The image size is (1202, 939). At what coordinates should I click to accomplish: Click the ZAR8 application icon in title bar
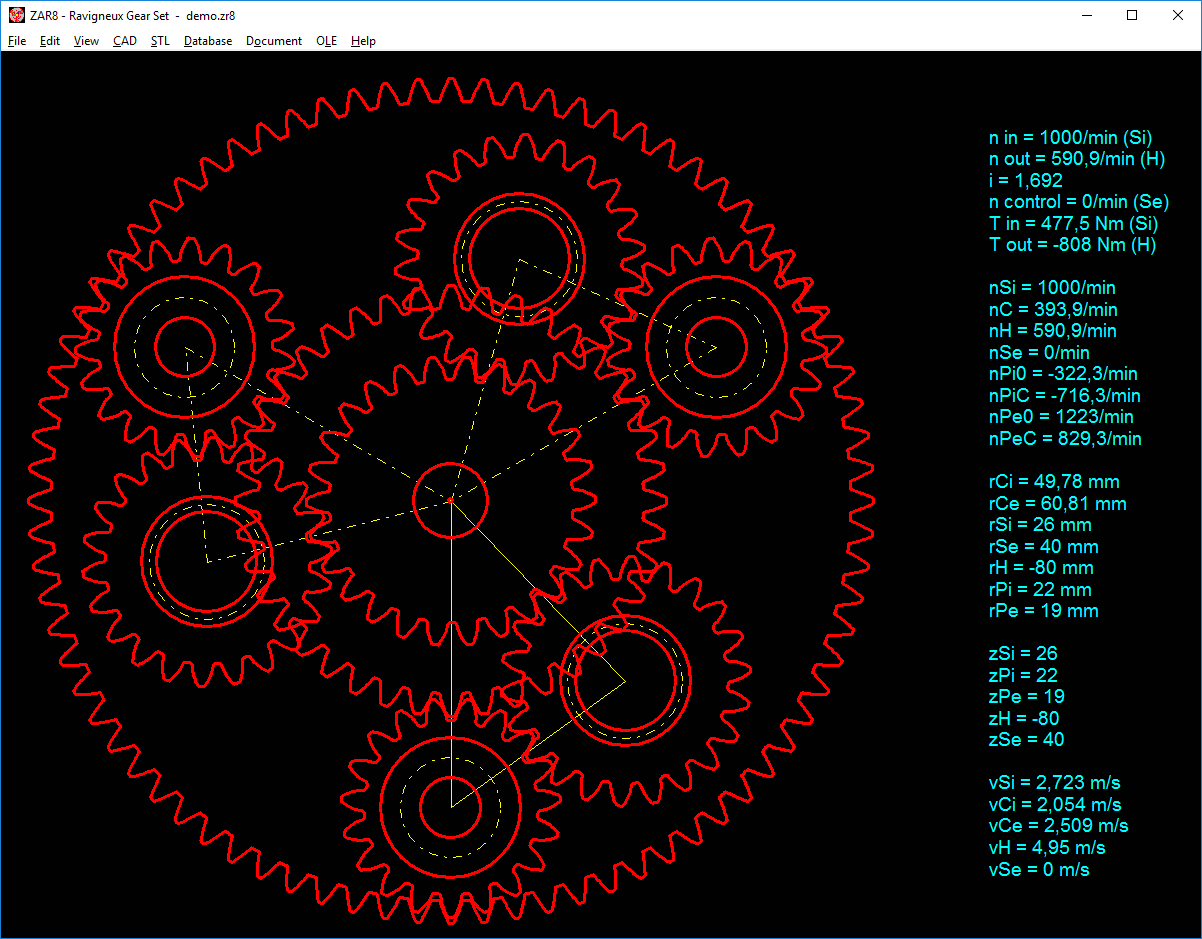[x=16, y=15]
